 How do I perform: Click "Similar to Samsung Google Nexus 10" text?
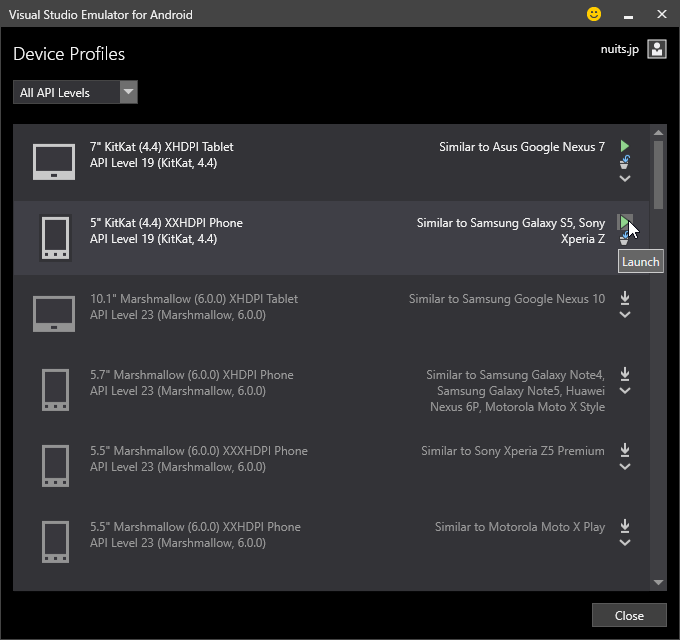(x=507, y=299)
